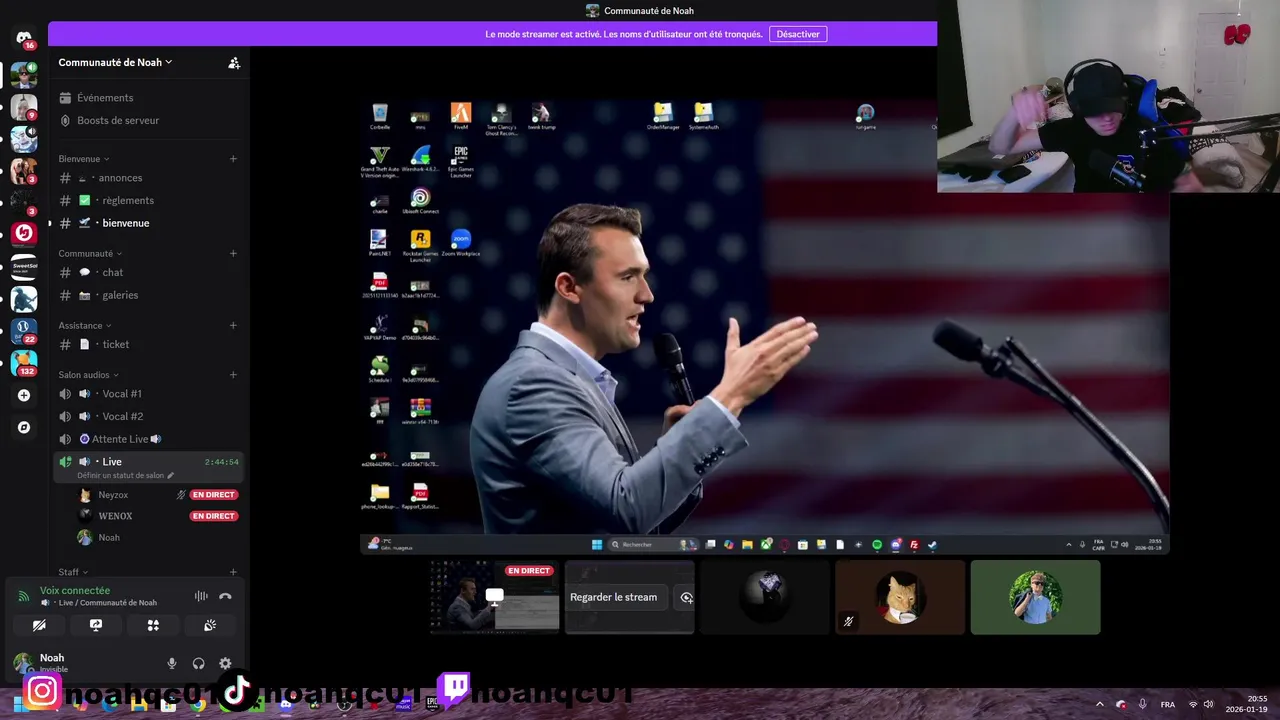Select green highlighted participant tile
Screen dimensions: 1280x720
point(1035,597)
